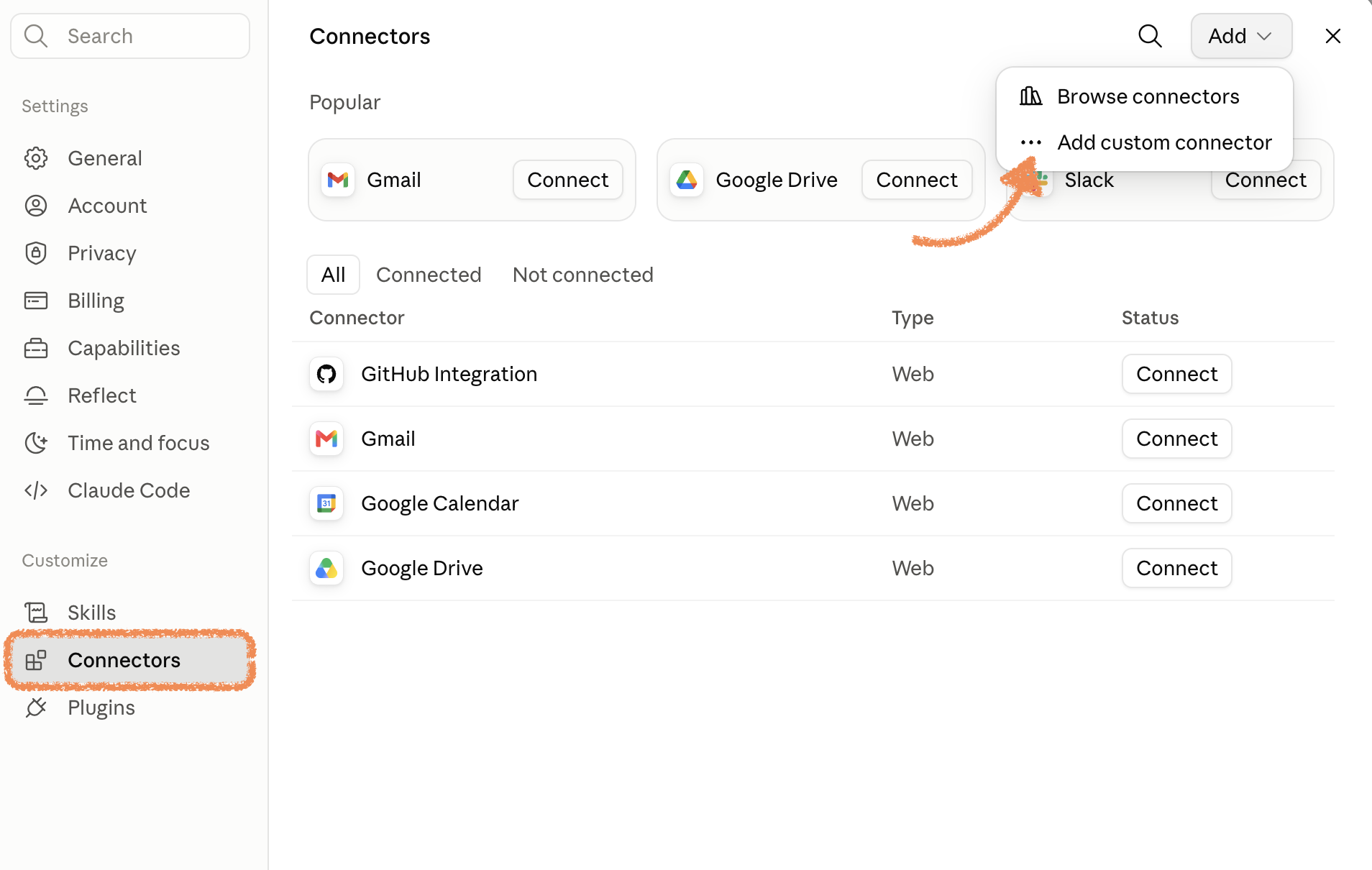Connect Google Drive in the connector table

[x=1177, y=568]
